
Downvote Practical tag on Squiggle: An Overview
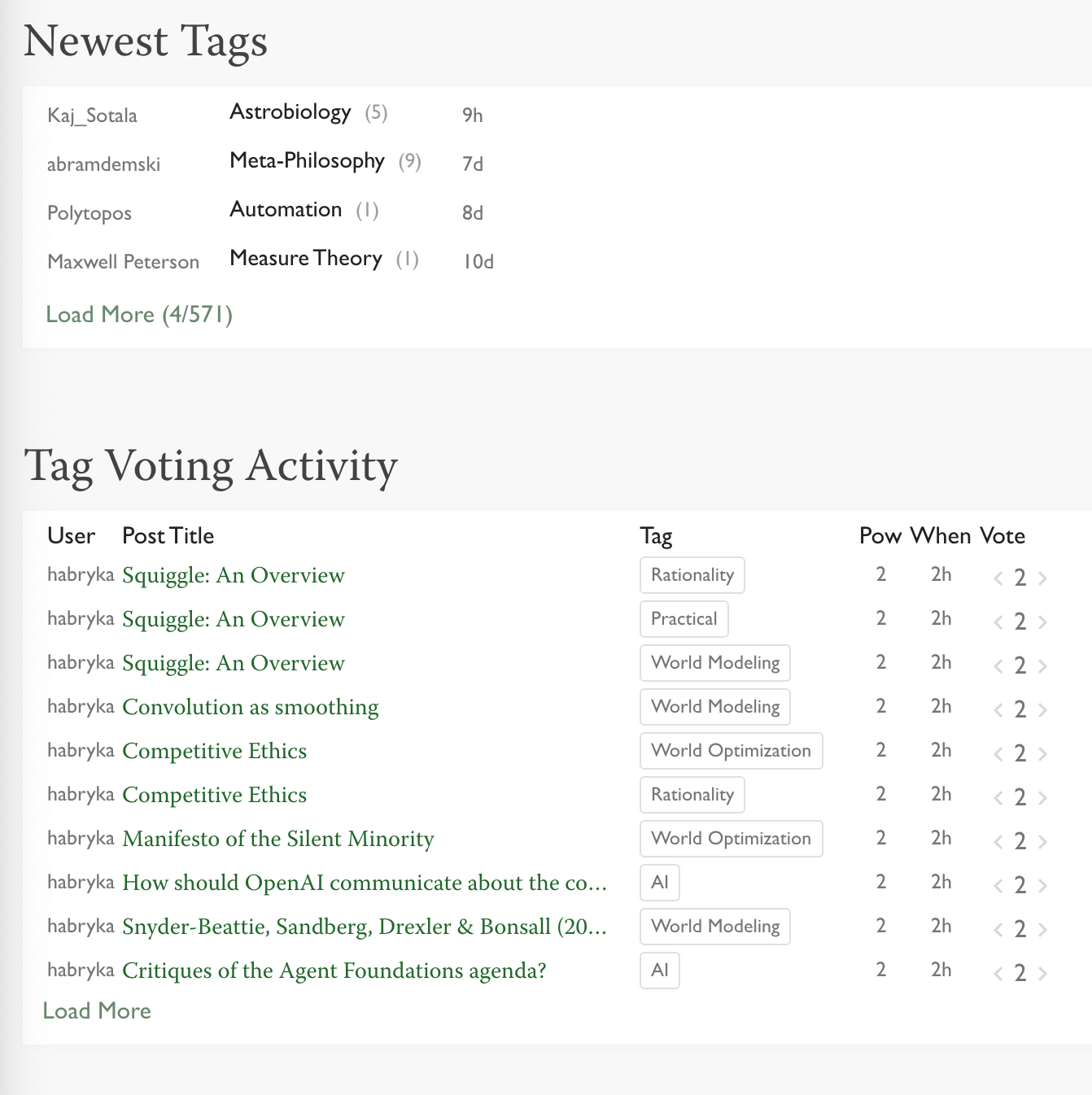[998, 622]
